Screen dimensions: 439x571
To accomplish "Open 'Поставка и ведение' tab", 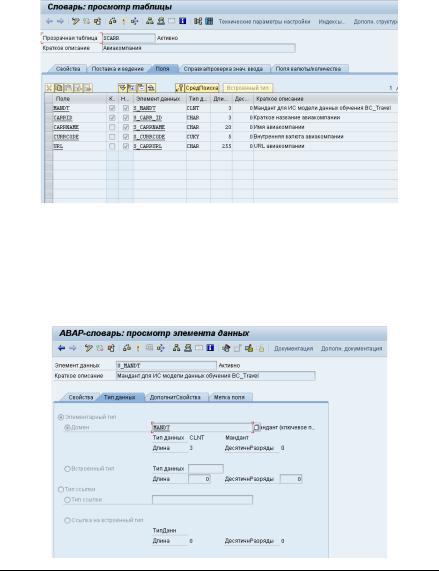I will click(x=118, y=68).
